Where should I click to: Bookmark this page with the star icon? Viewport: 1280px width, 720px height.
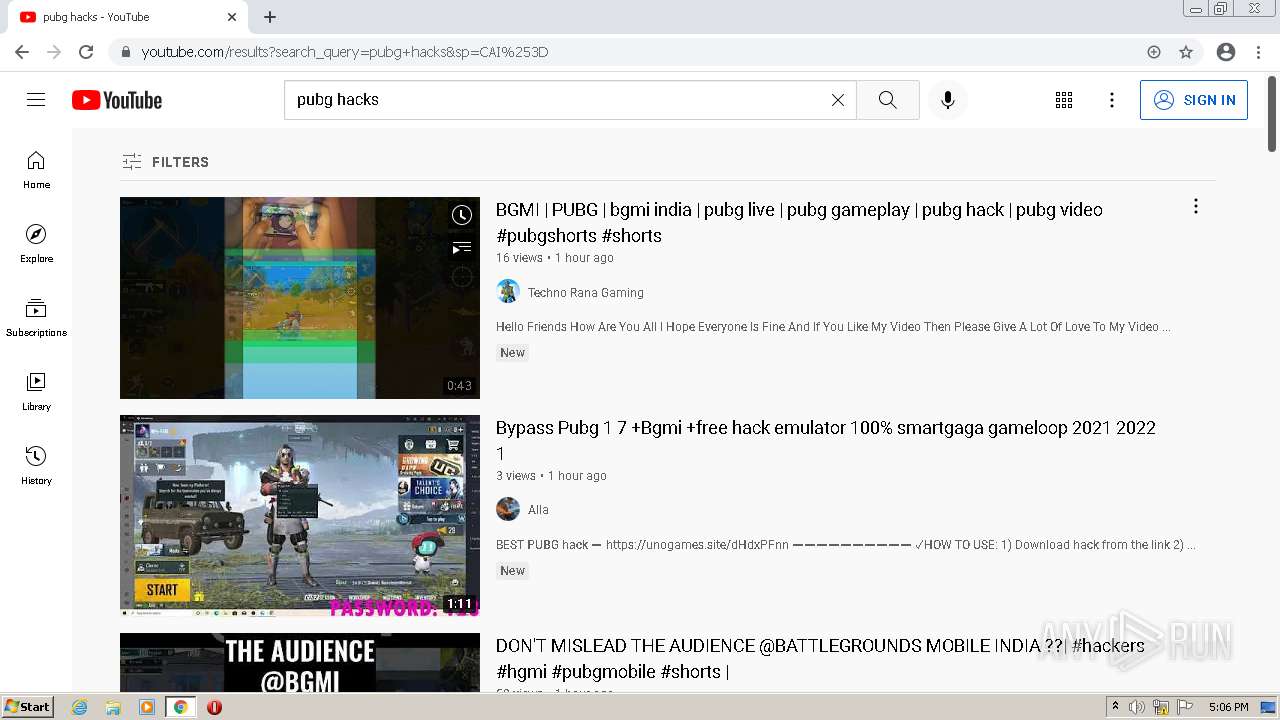click(1186, 52)
